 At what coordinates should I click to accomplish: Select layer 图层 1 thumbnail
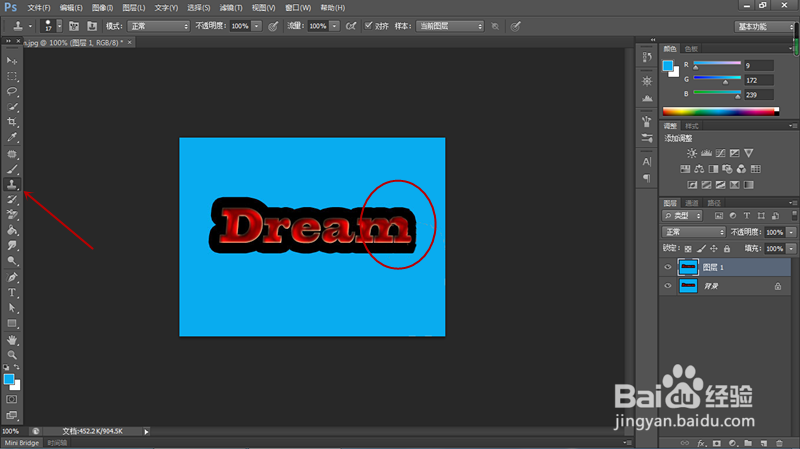click(x=688, y=267)
